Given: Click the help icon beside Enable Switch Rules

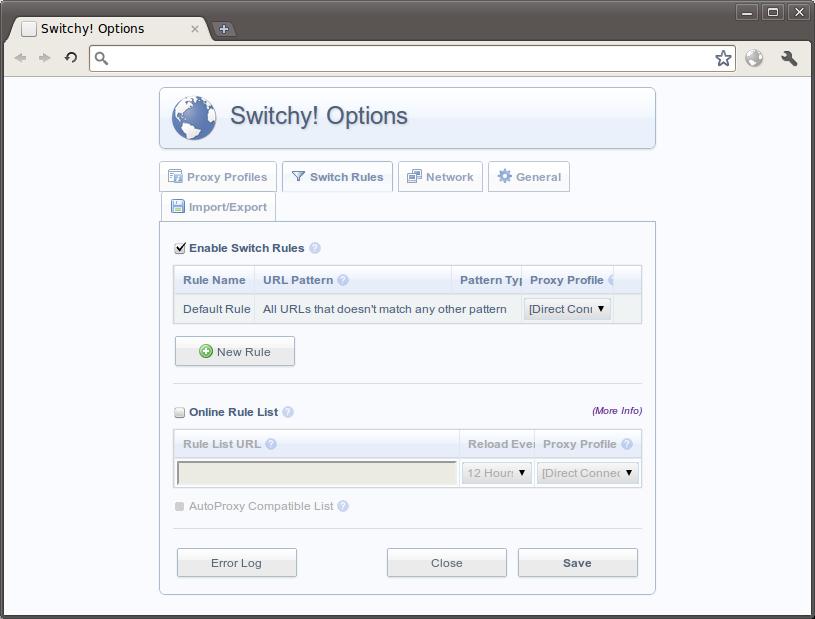Looking at the screenshot, I should [x=314, y=248].
